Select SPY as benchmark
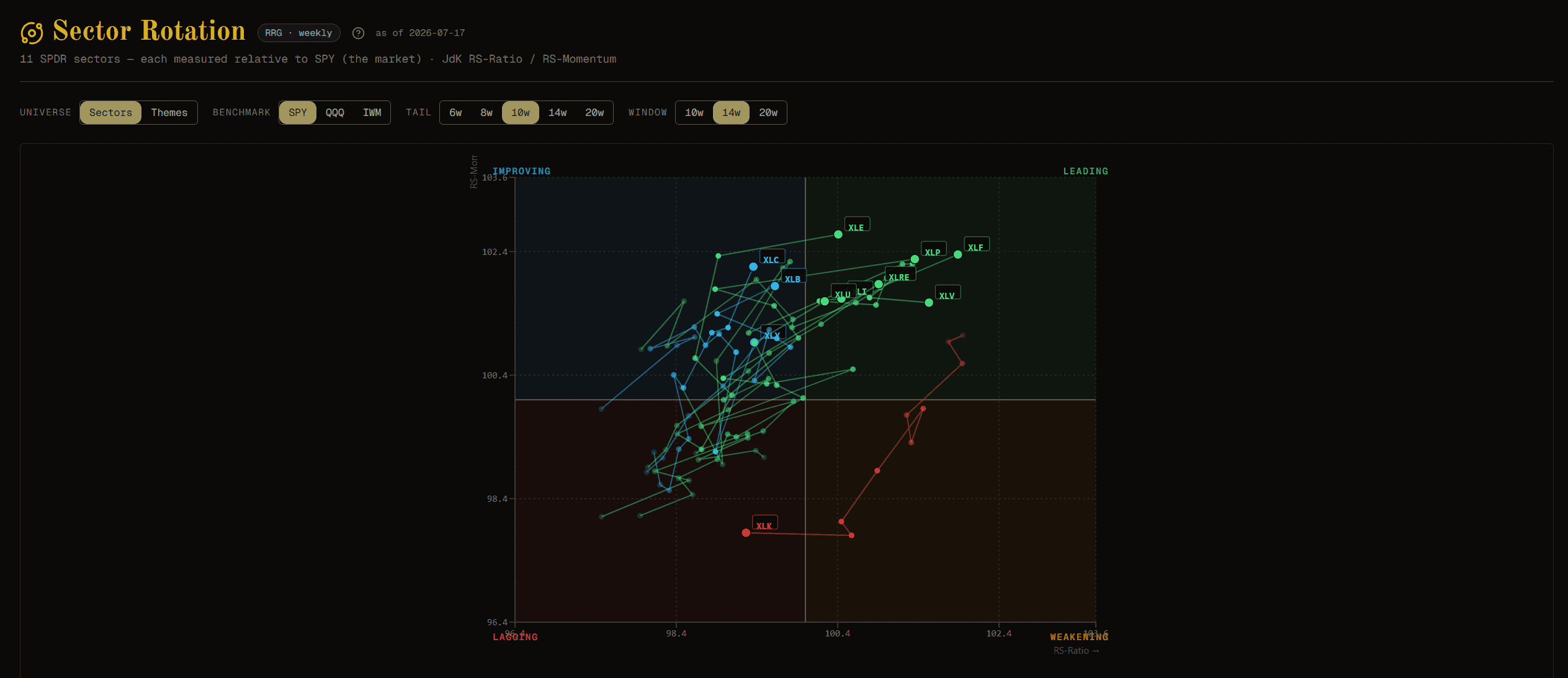The image size is (1568, 678). (x=298, y=112)
